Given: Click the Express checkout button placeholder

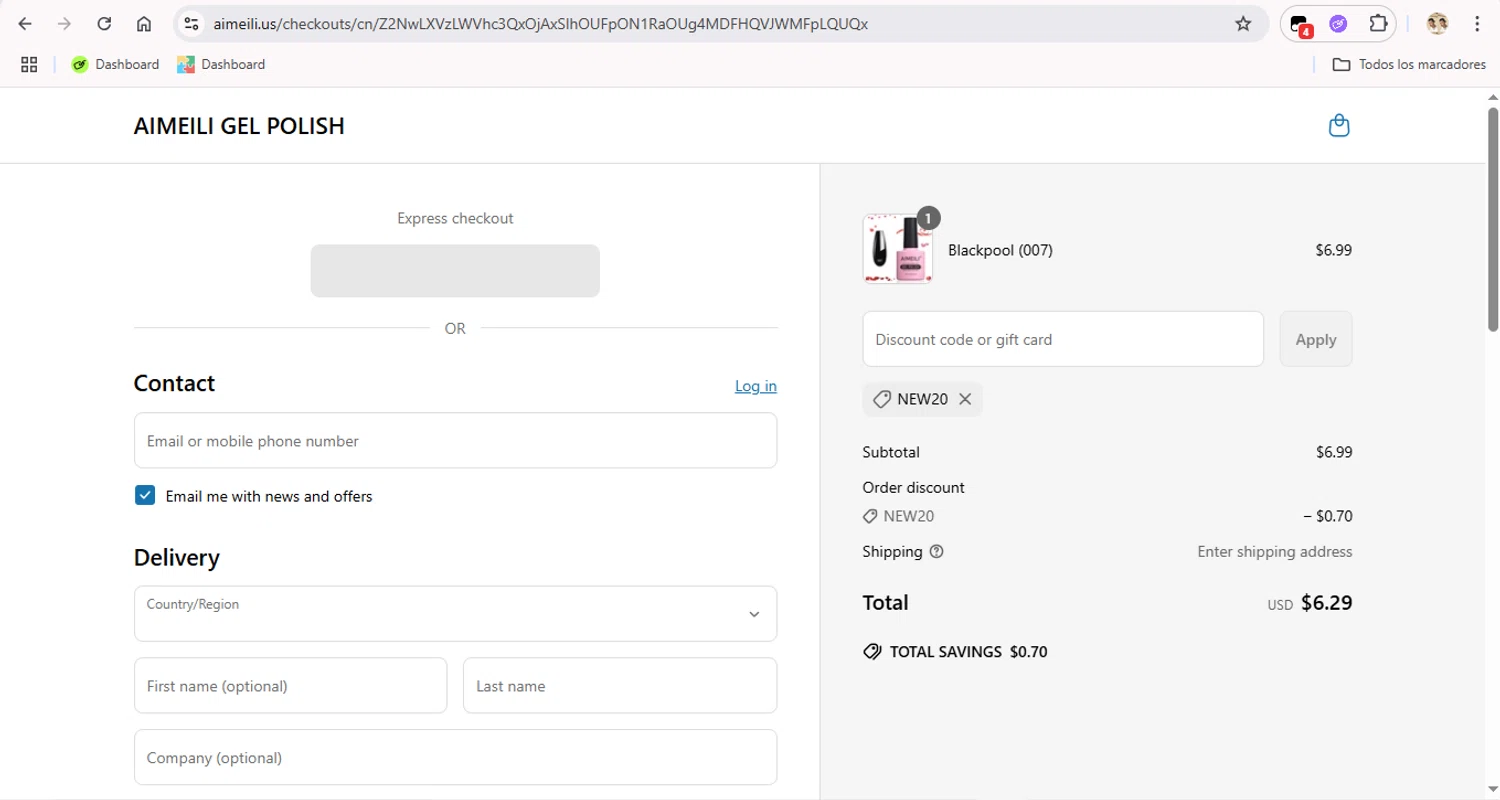Looking at the screenshot, I should coord(455,271).
